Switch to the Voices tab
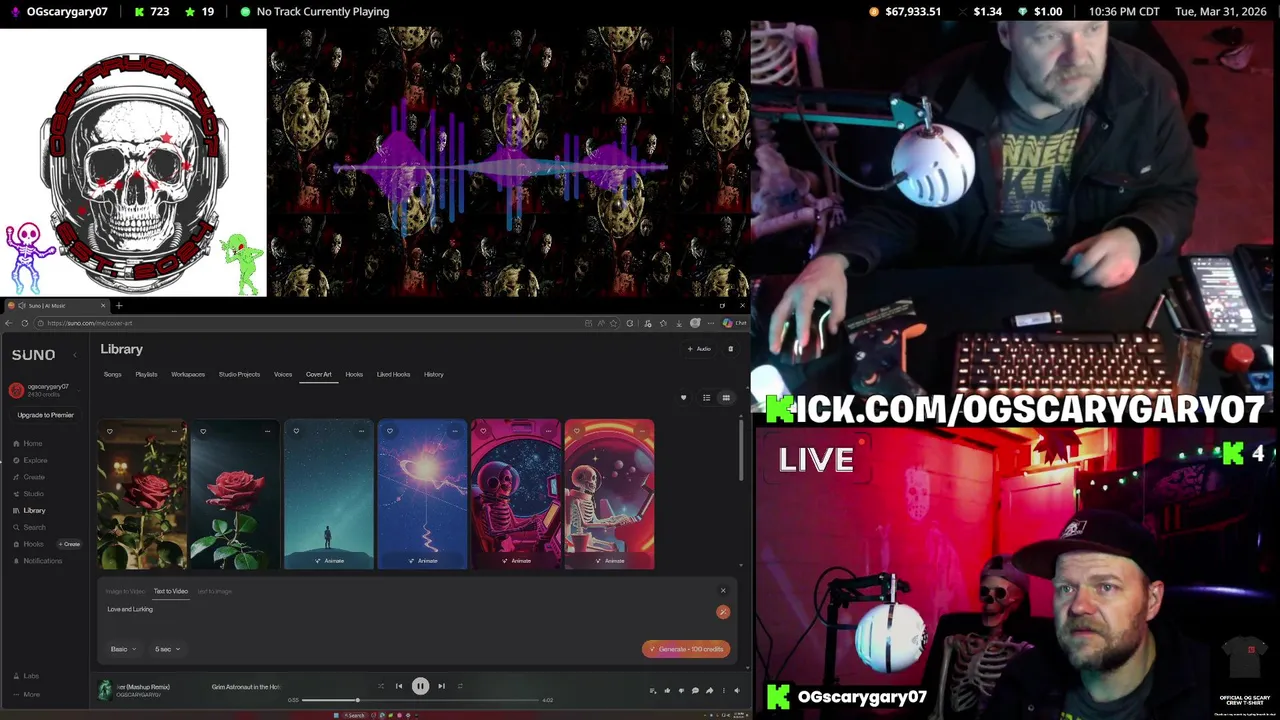 pyautogui.click(x=283, y=374)
